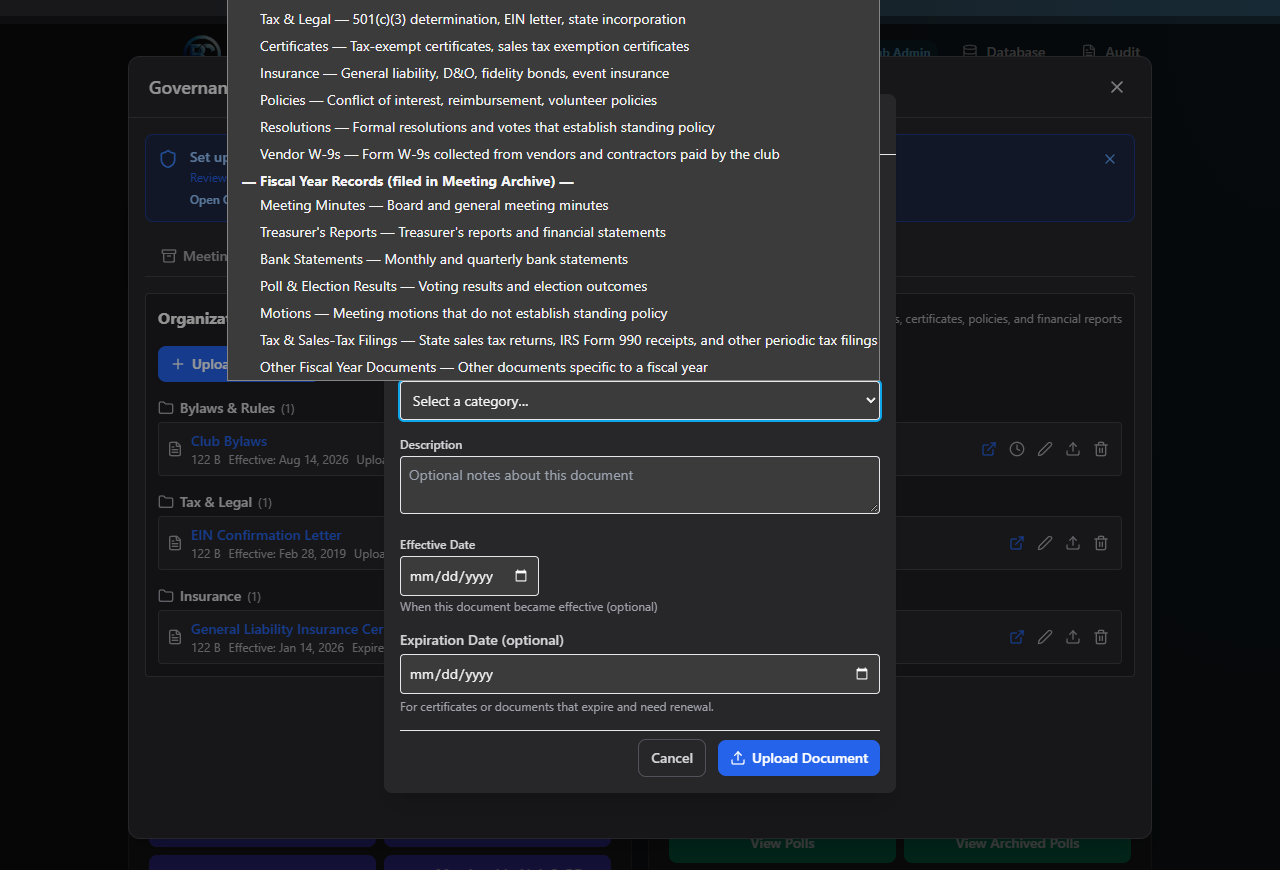
Task: Pick Other Fiscal Year Documents option
Action: [x=554, y=368]
